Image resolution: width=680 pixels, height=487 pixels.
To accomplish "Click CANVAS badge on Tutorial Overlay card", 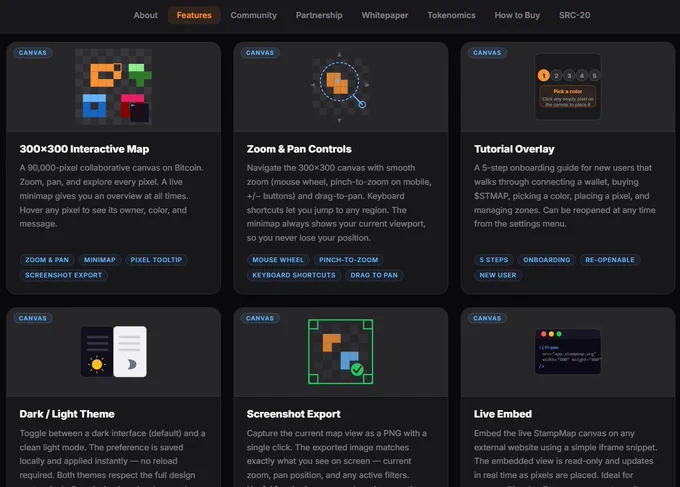I will click(487, 52).
